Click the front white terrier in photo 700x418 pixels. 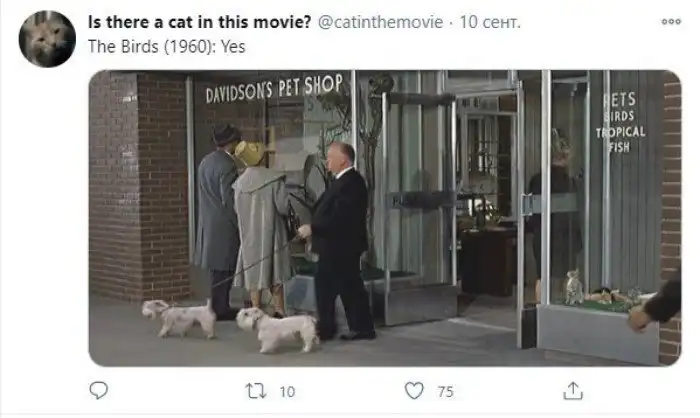[277, 330]
